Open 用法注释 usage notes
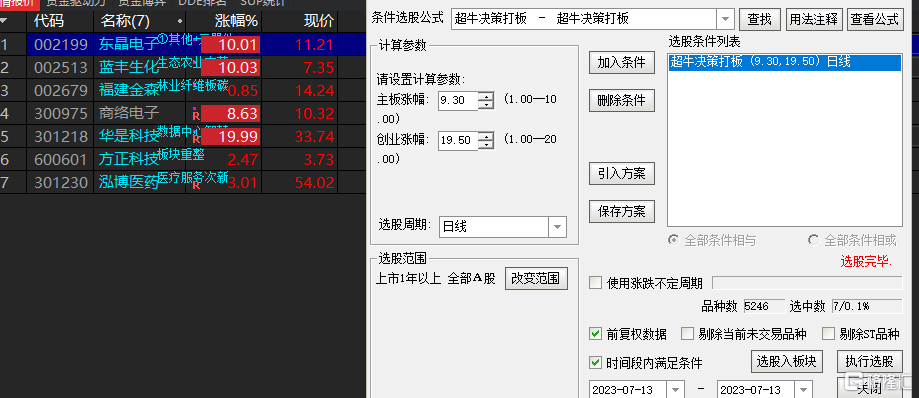Image resolution: width=919 pixels, height=398 pixels. pyautogui.click(x=813, y=19)
